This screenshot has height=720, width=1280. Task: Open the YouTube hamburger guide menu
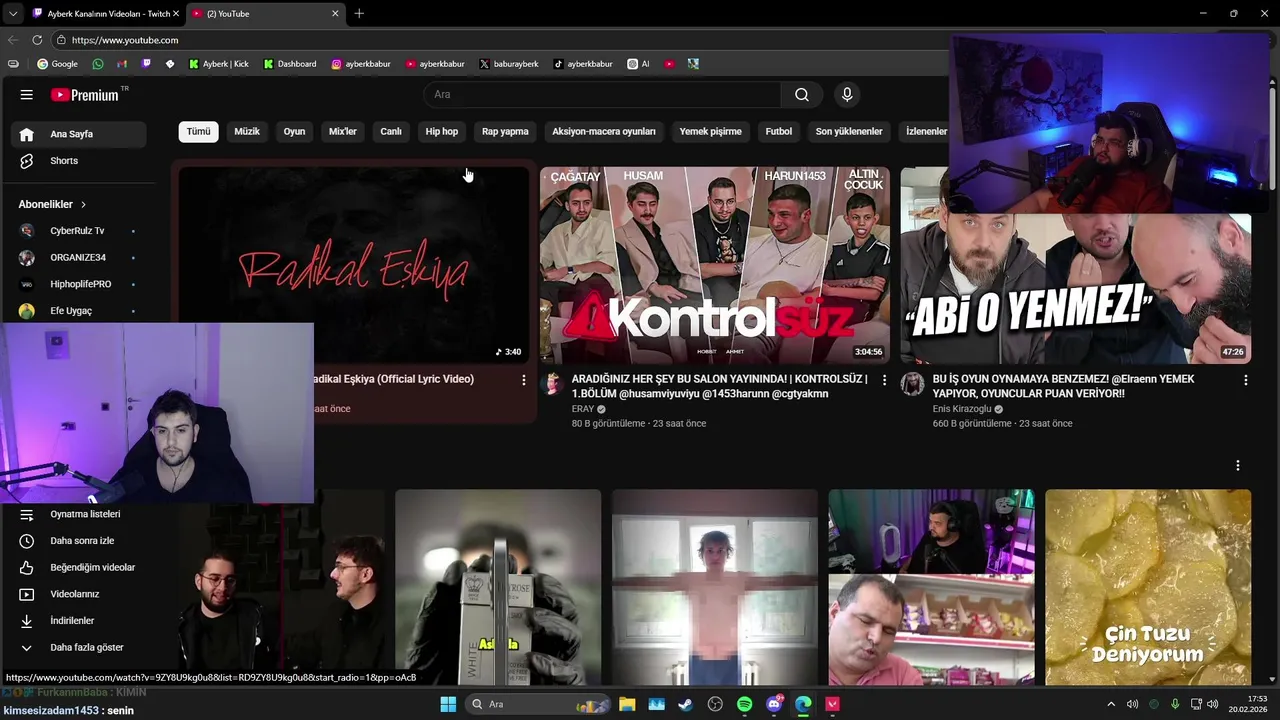[x=27, y=95]
